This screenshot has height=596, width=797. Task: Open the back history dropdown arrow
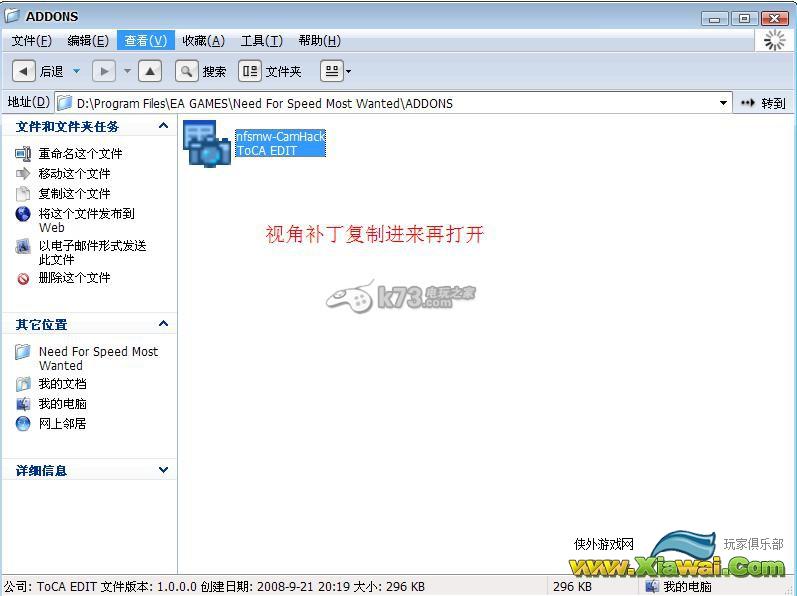[76, 72]
